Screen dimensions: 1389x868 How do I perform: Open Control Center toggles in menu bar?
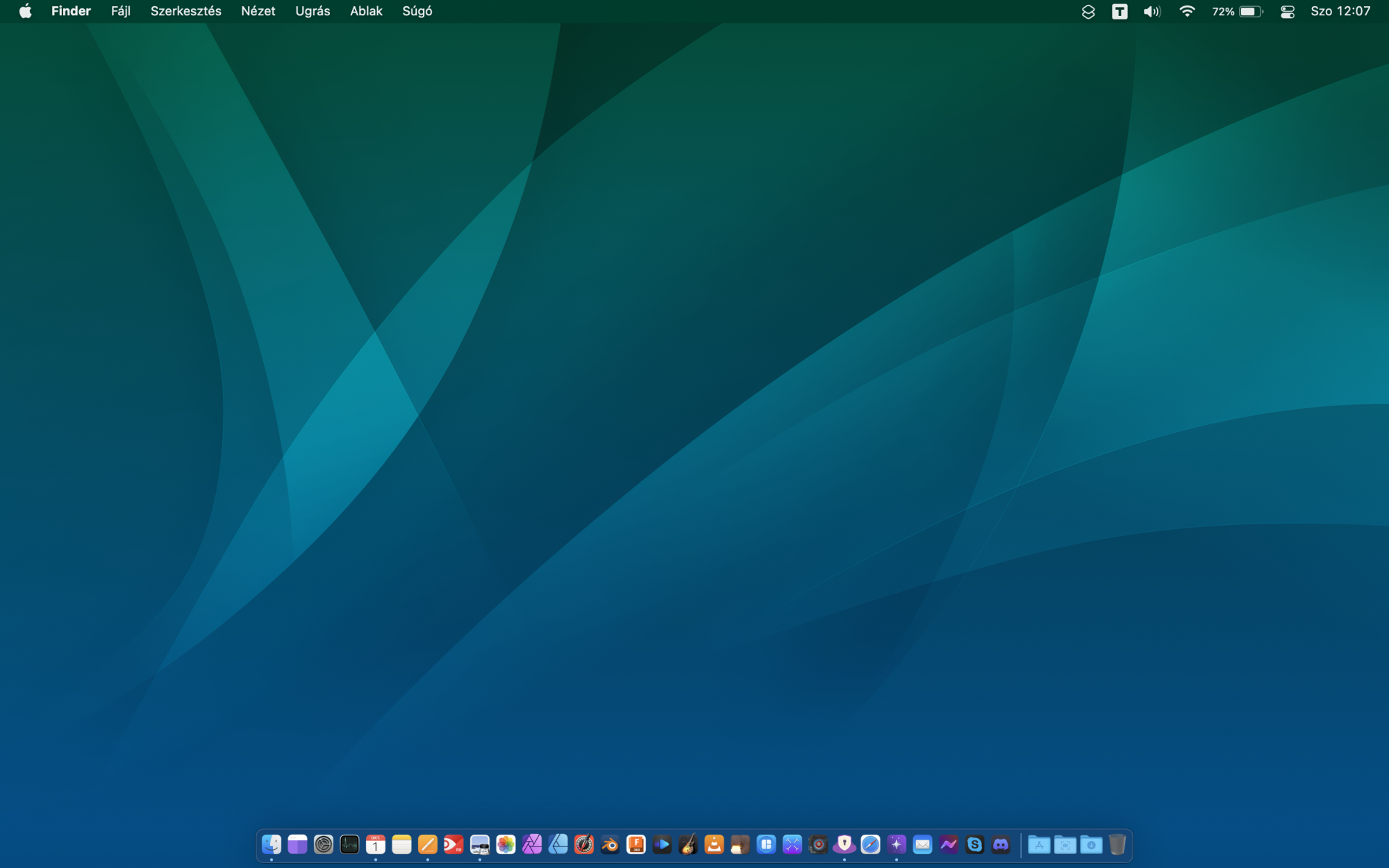click(x=1287, y=12)
